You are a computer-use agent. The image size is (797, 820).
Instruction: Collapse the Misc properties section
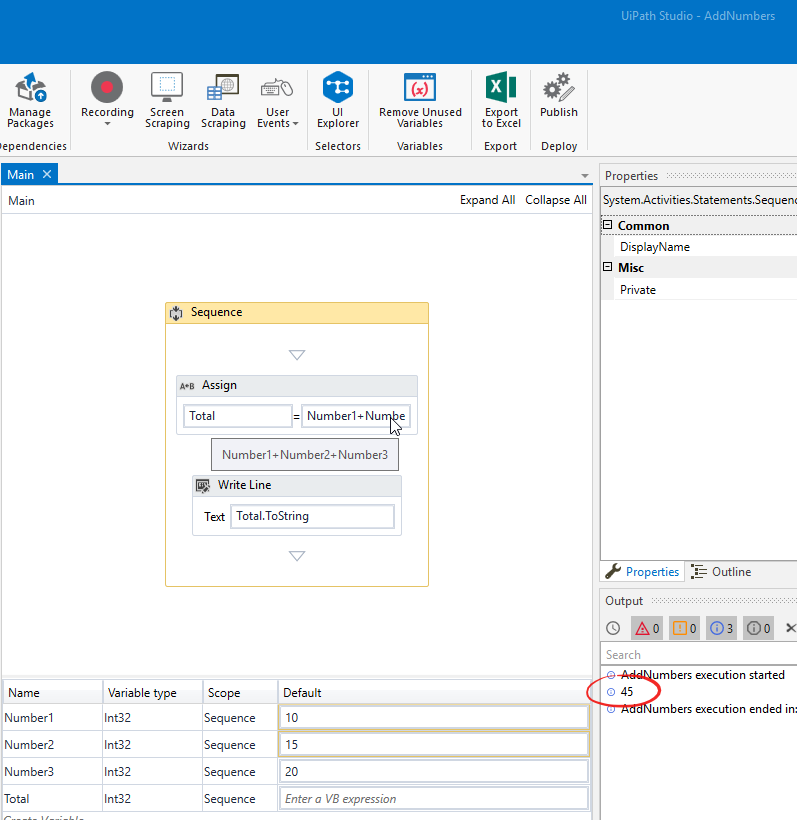pos(608,268)
